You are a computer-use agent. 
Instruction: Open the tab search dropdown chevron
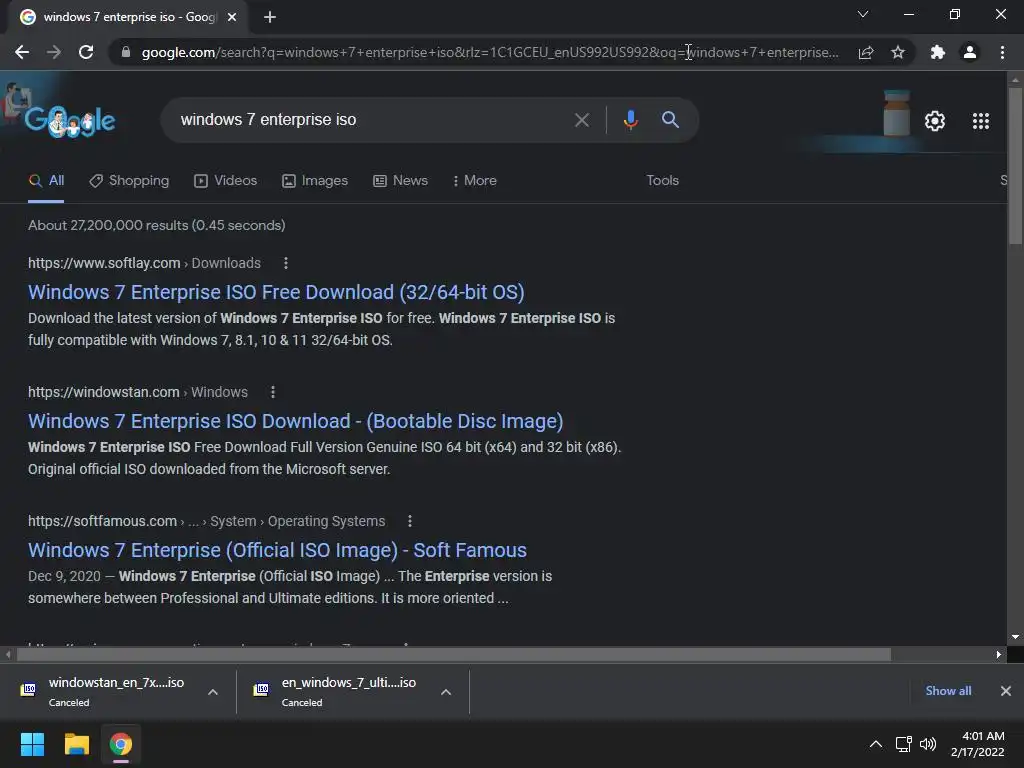(863, 14)
